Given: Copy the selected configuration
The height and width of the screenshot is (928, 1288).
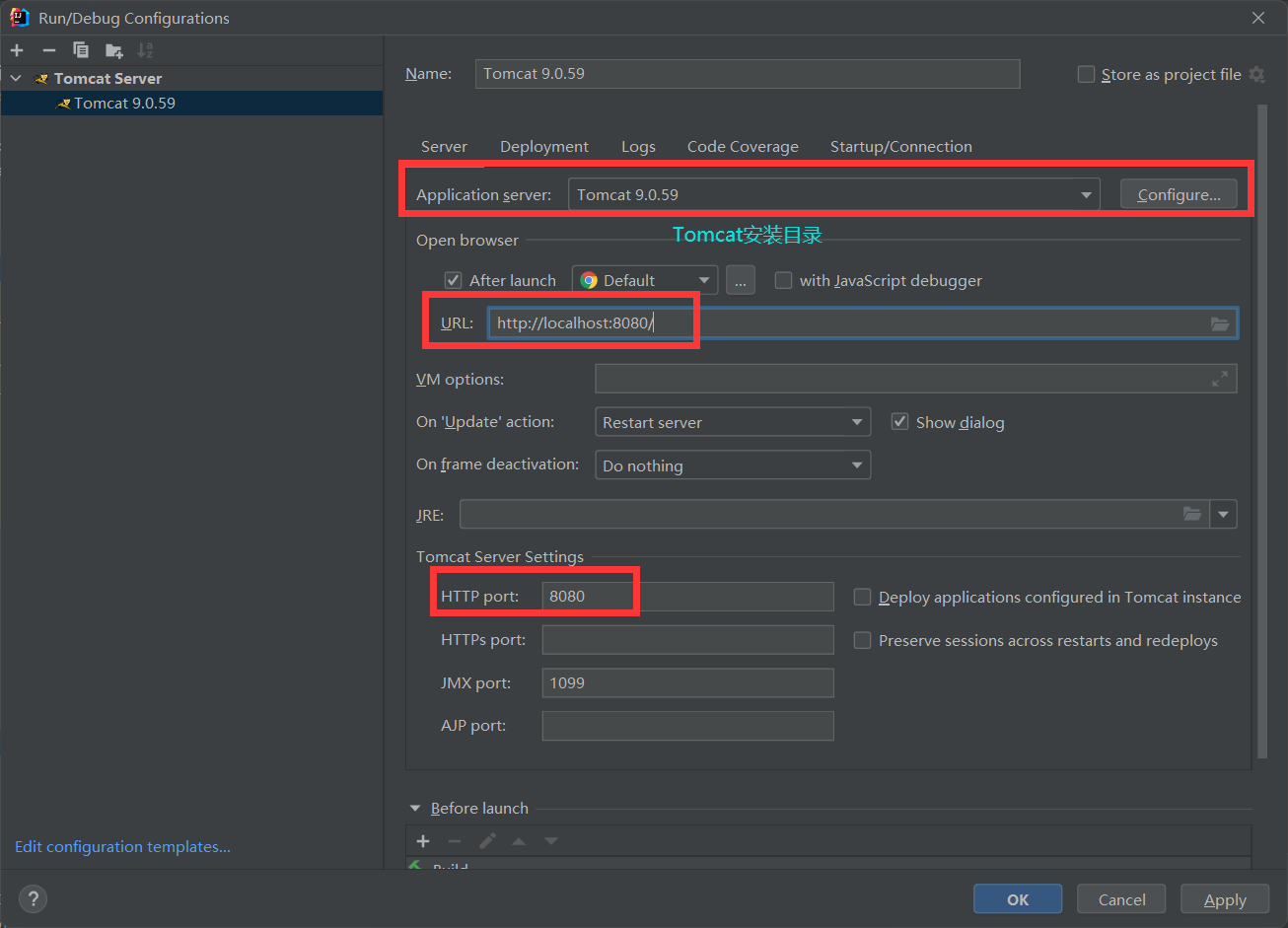Looking at the screenshot, I should coord(81,50).
